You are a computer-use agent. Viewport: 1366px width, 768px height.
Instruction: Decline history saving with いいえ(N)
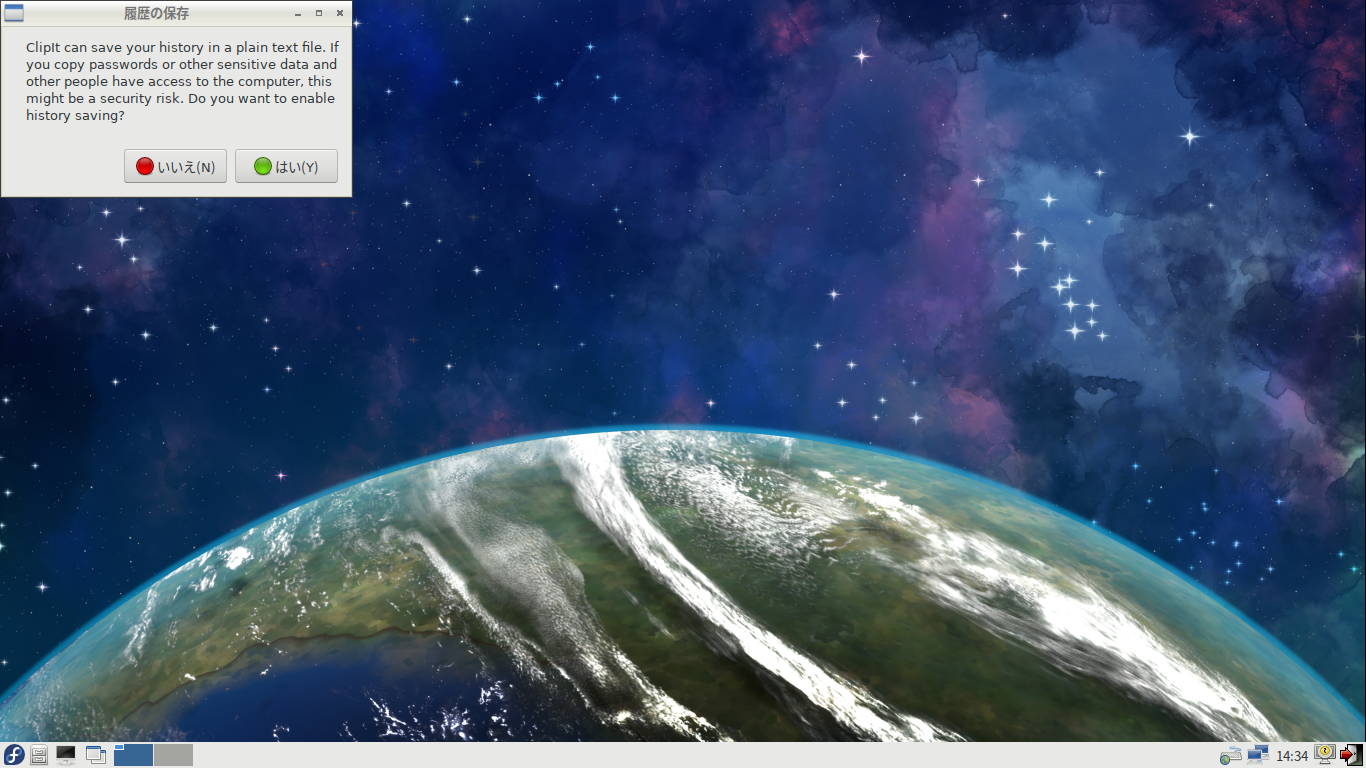click(176, 166)
